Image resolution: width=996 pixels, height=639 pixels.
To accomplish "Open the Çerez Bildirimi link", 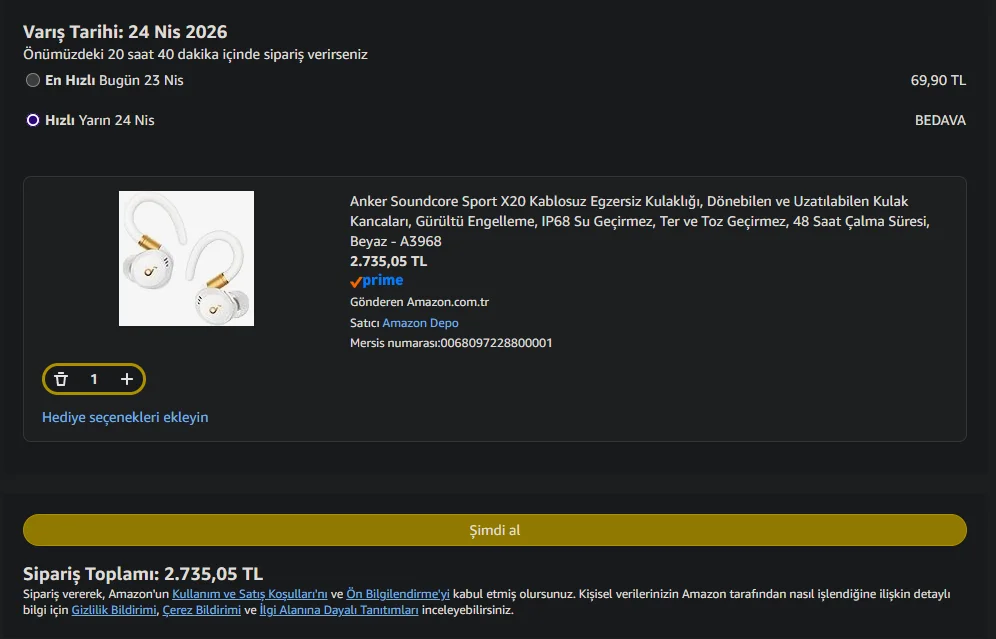I will (201, 609).
